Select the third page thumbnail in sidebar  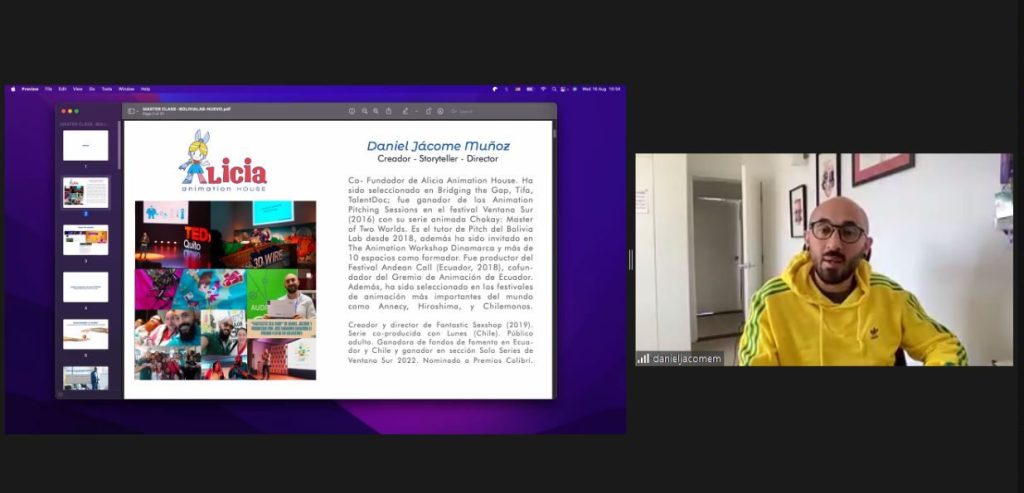[85, 240]
